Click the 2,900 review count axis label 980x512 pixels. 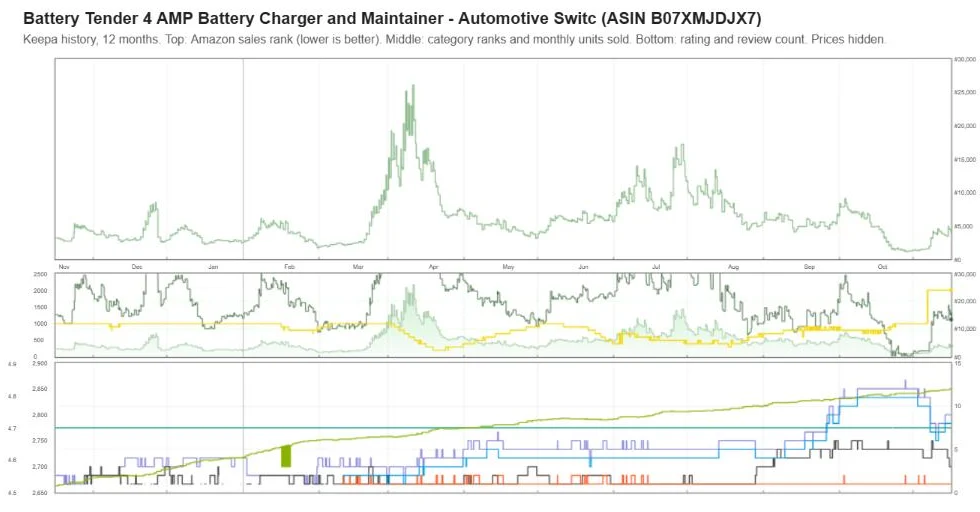click(x=39, y=363)
